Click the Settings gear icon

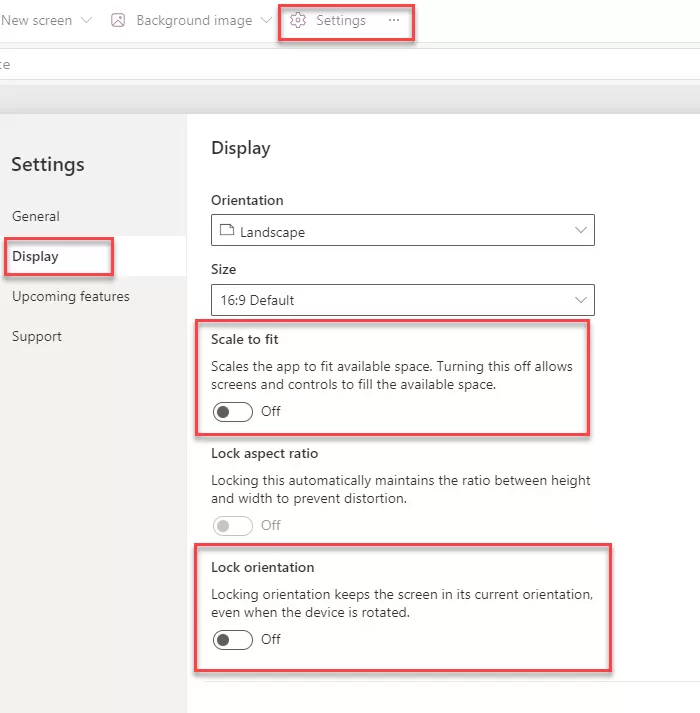click(x=298, y=20)
